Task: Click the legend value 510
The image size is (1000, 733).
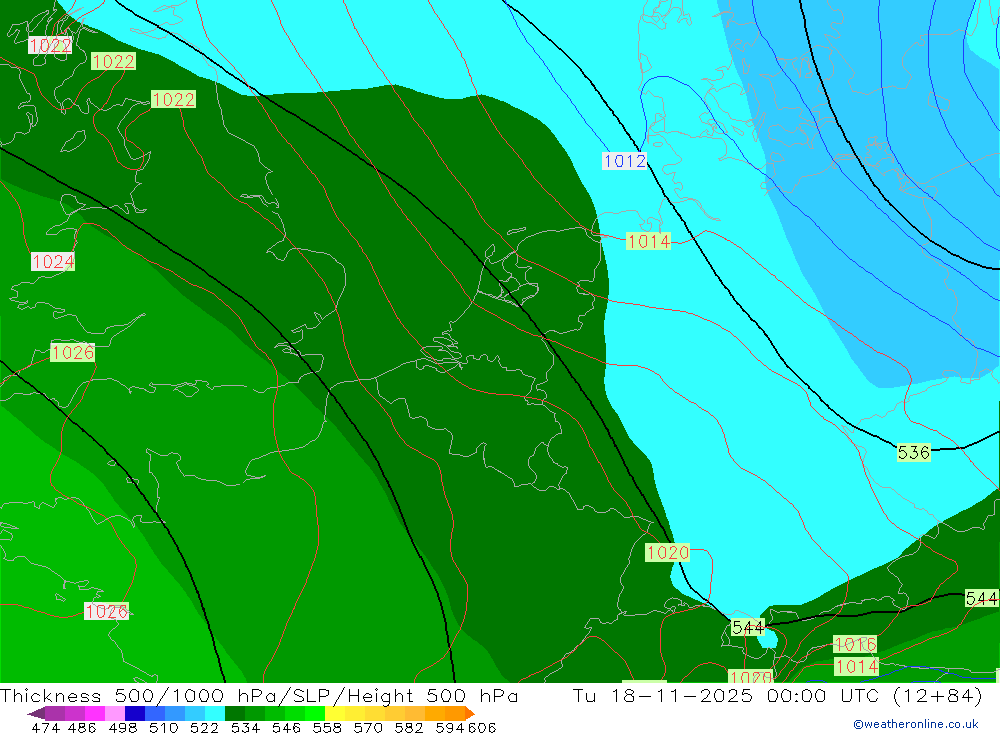Action: tap(163, 727)
